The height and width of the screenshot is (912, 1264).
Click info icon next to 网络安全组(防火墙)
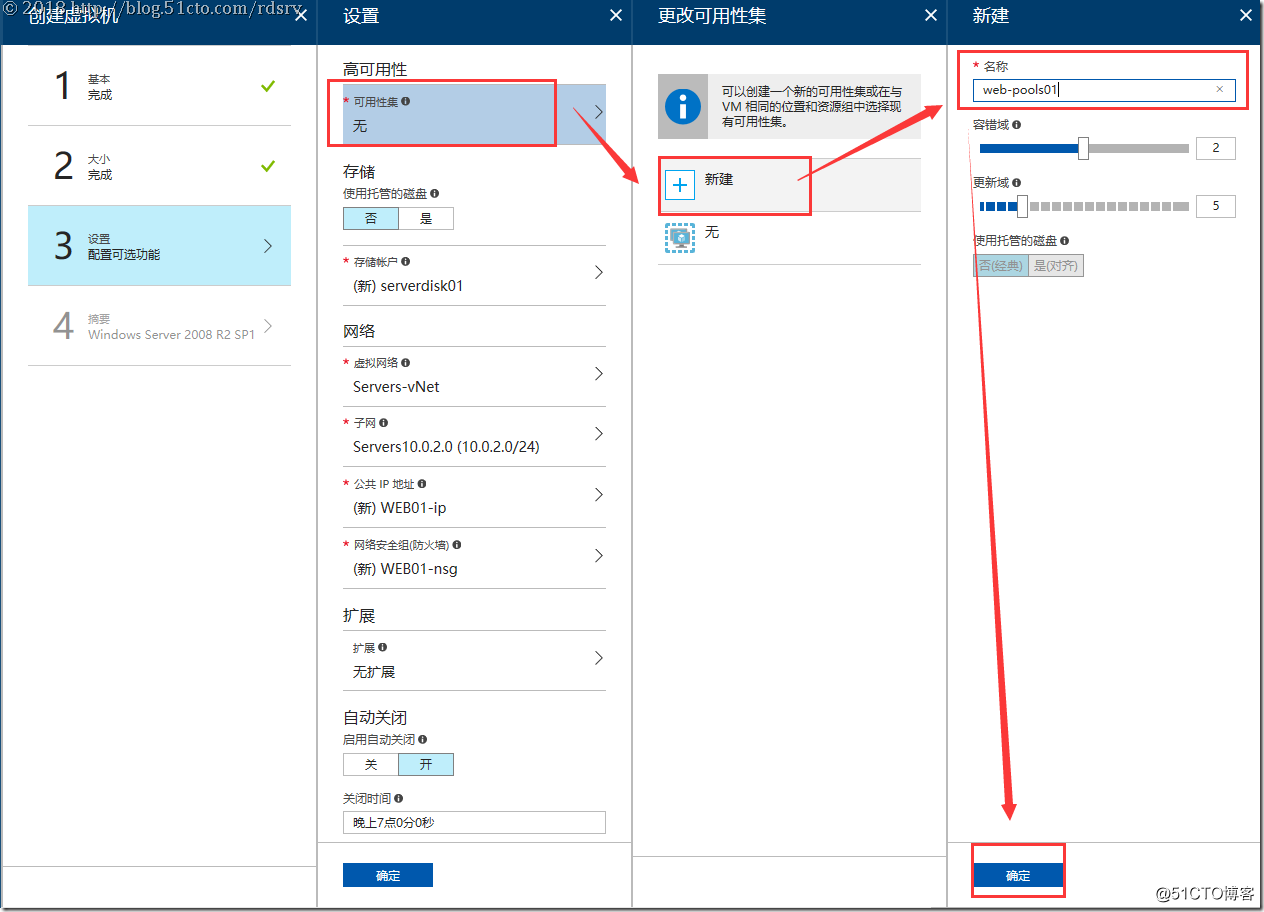coord(457,545)
